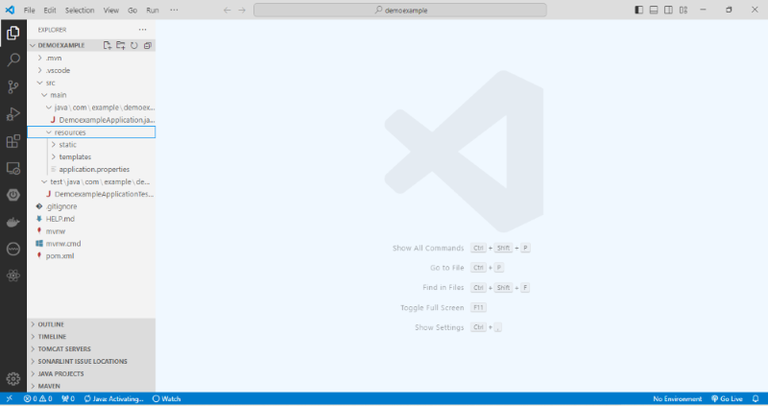This screenshot has width=768, height=406.
Task: Click Watch in status bar
Action: [x=167, y=399]
